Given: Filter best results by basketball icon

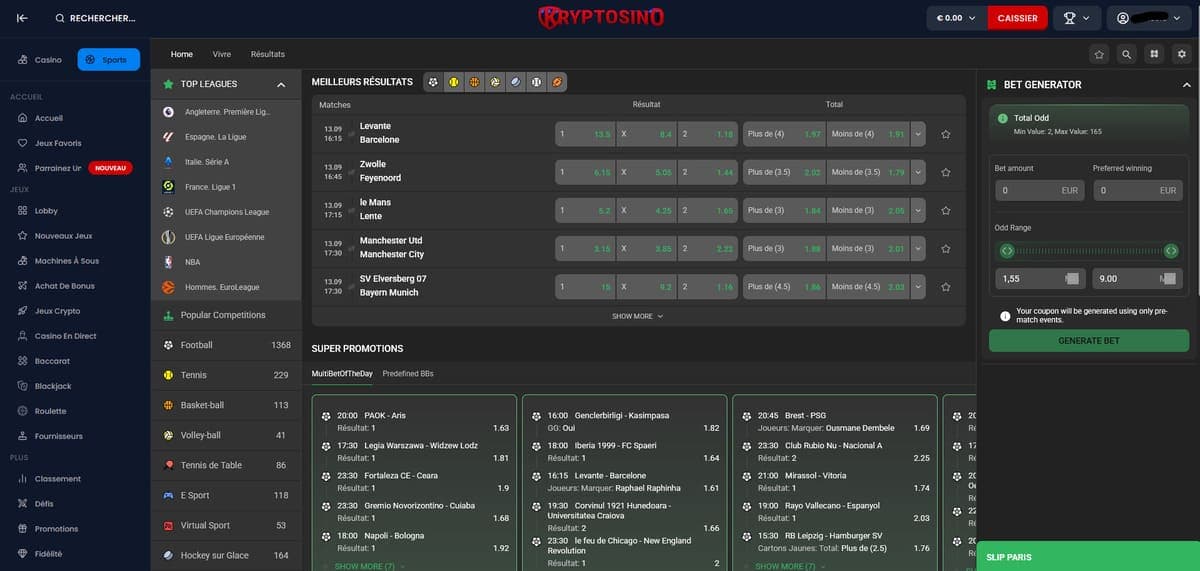Looking at the screenshot, I should [474, 82].
